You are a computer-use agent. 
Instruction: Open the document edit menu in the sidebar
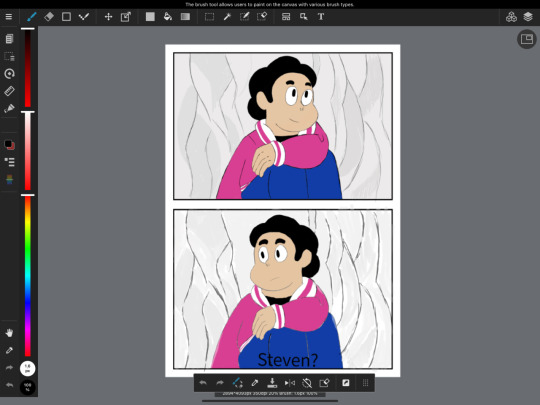(x=9, y=39)
